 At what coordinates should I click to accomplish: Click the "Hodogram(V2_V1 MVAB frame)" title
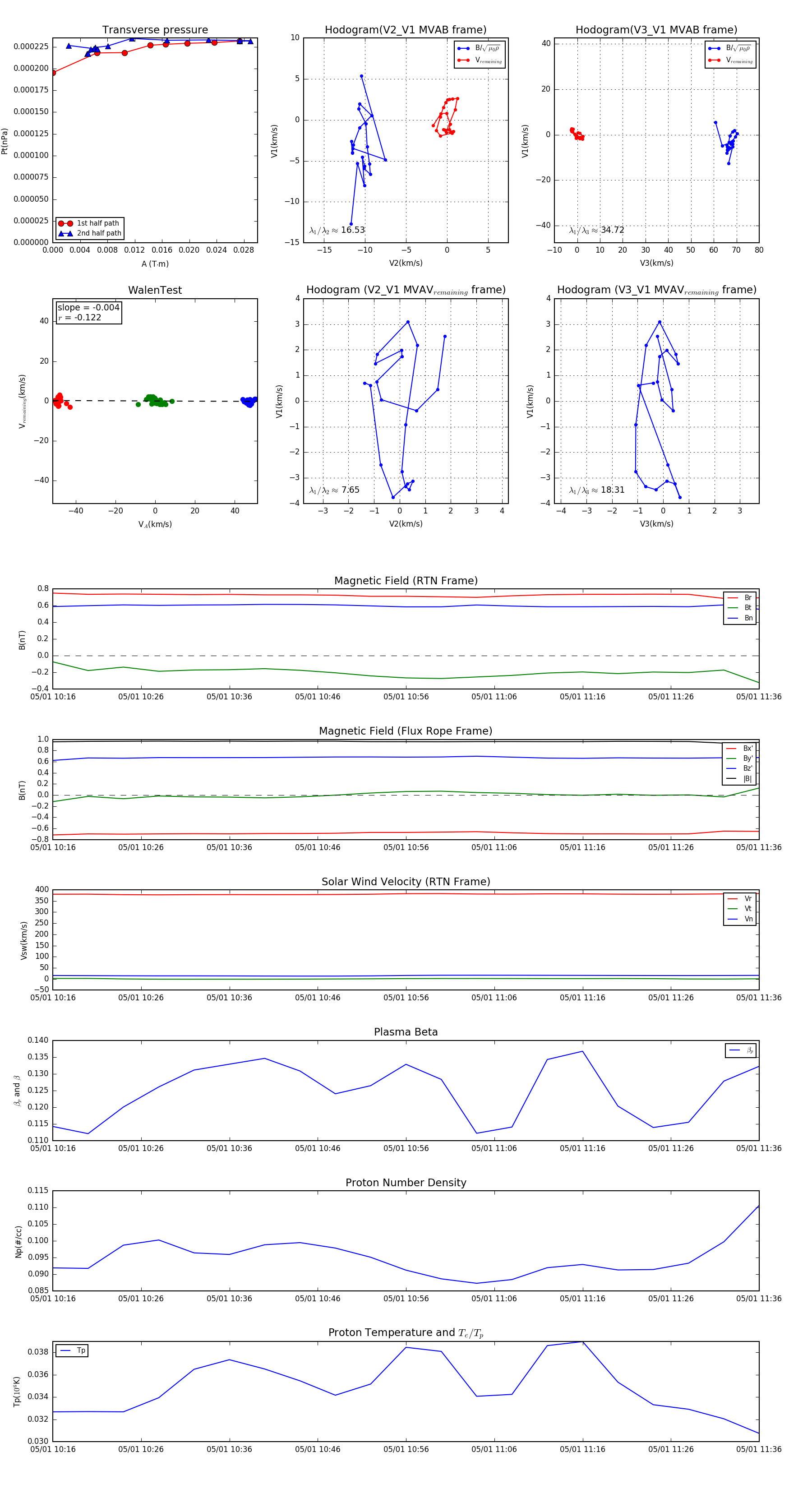click(406, 30)
